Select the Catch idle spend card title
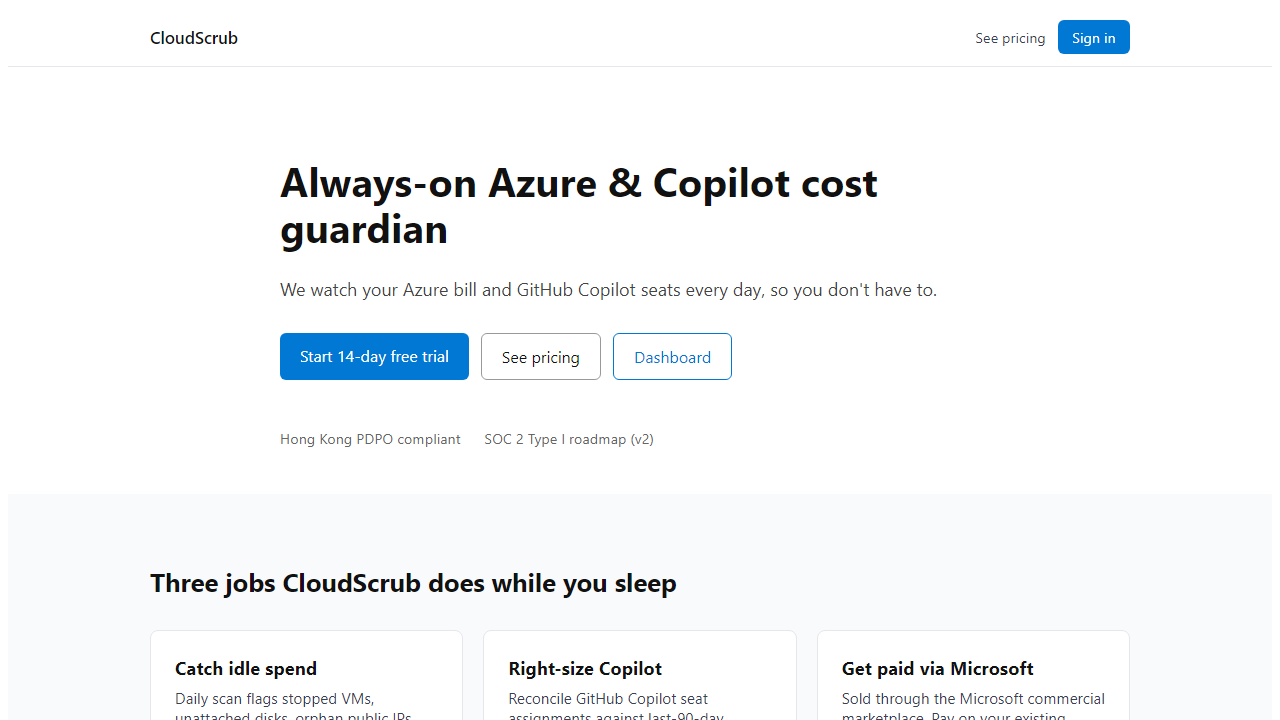Viewport: 1280px width, 720px height. [x=246, y=669]
